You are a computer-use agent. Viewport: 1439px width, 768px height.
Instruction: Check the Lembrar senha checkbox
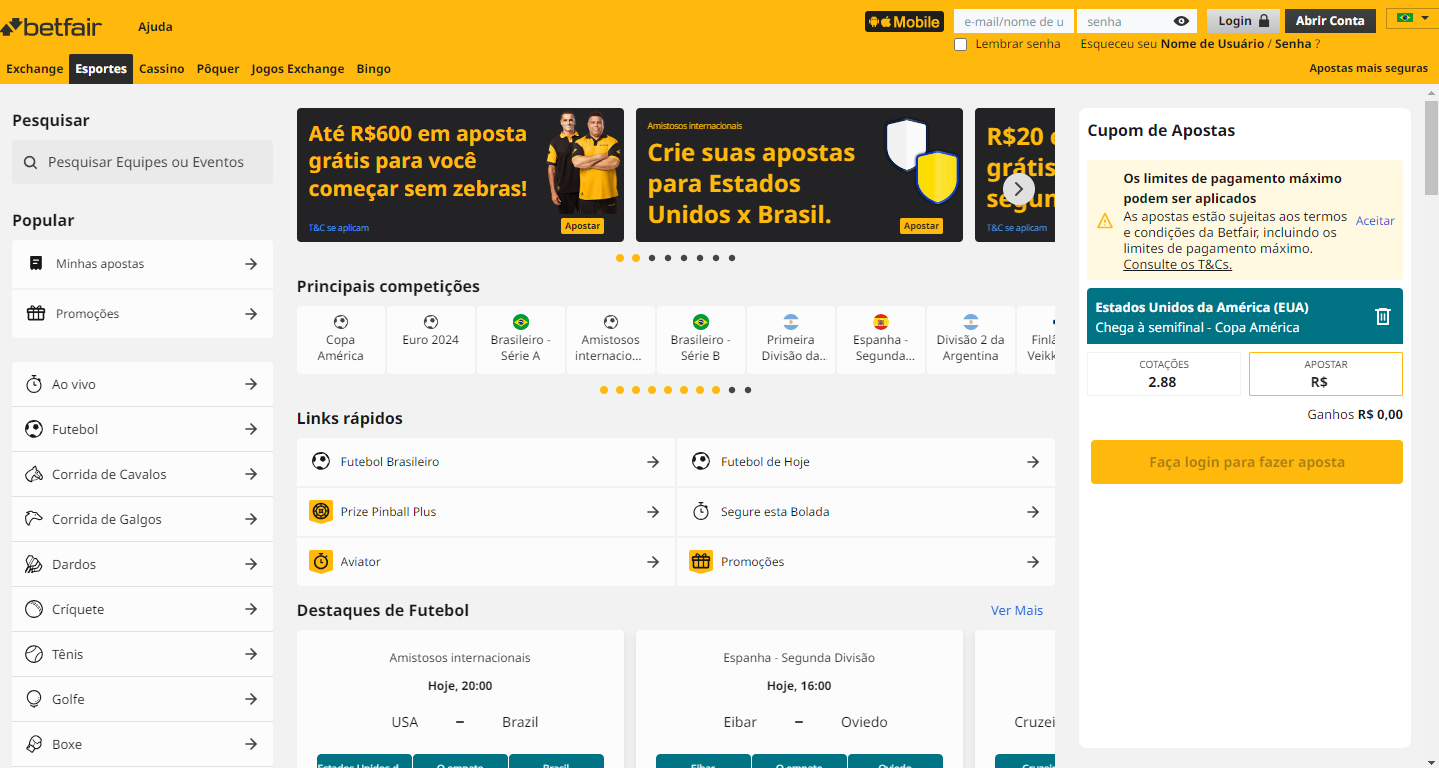click(961, 44)
